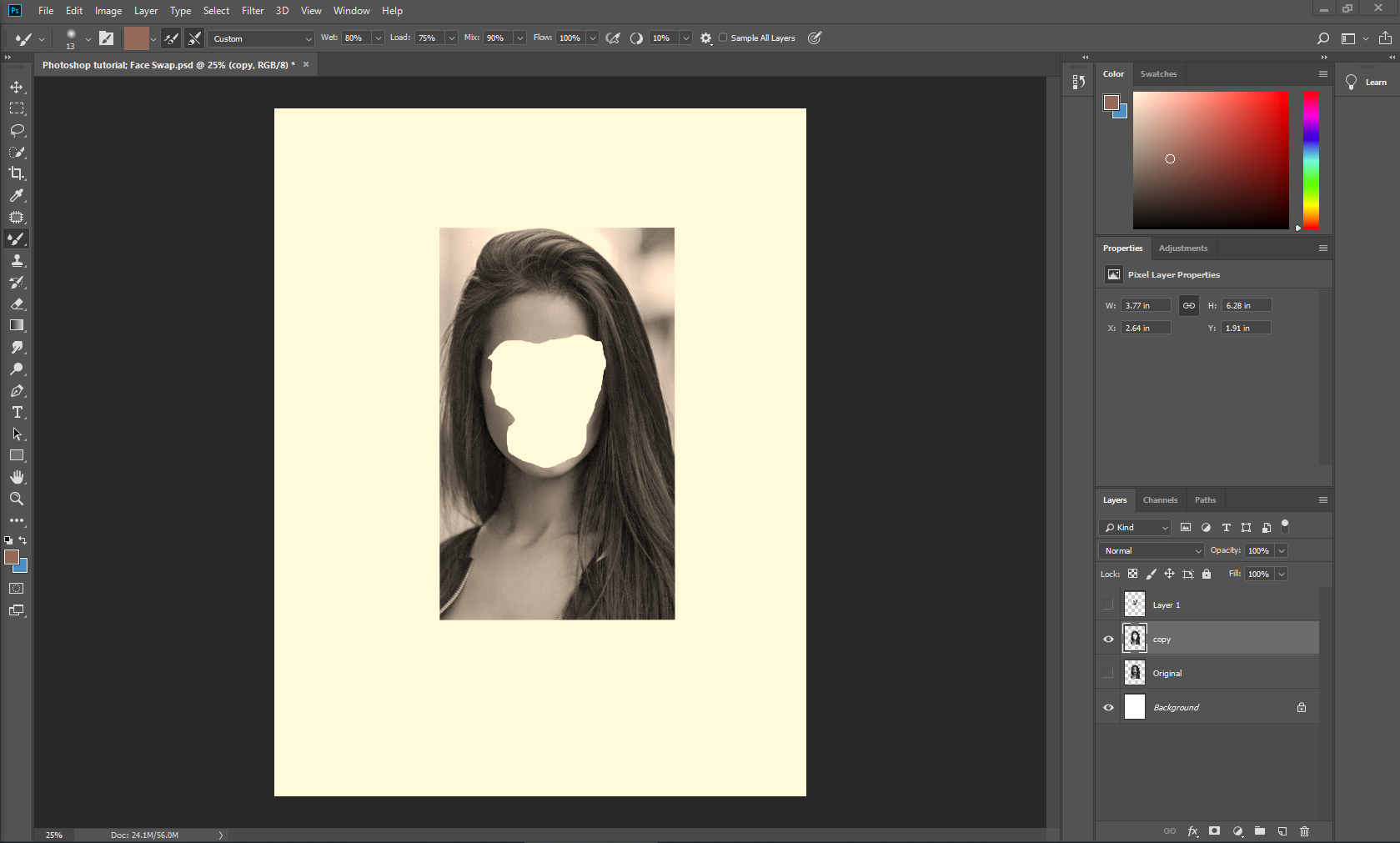Open the layer style fx menu
Viewport: 1400px width, 843px height.
(1192, 831)
